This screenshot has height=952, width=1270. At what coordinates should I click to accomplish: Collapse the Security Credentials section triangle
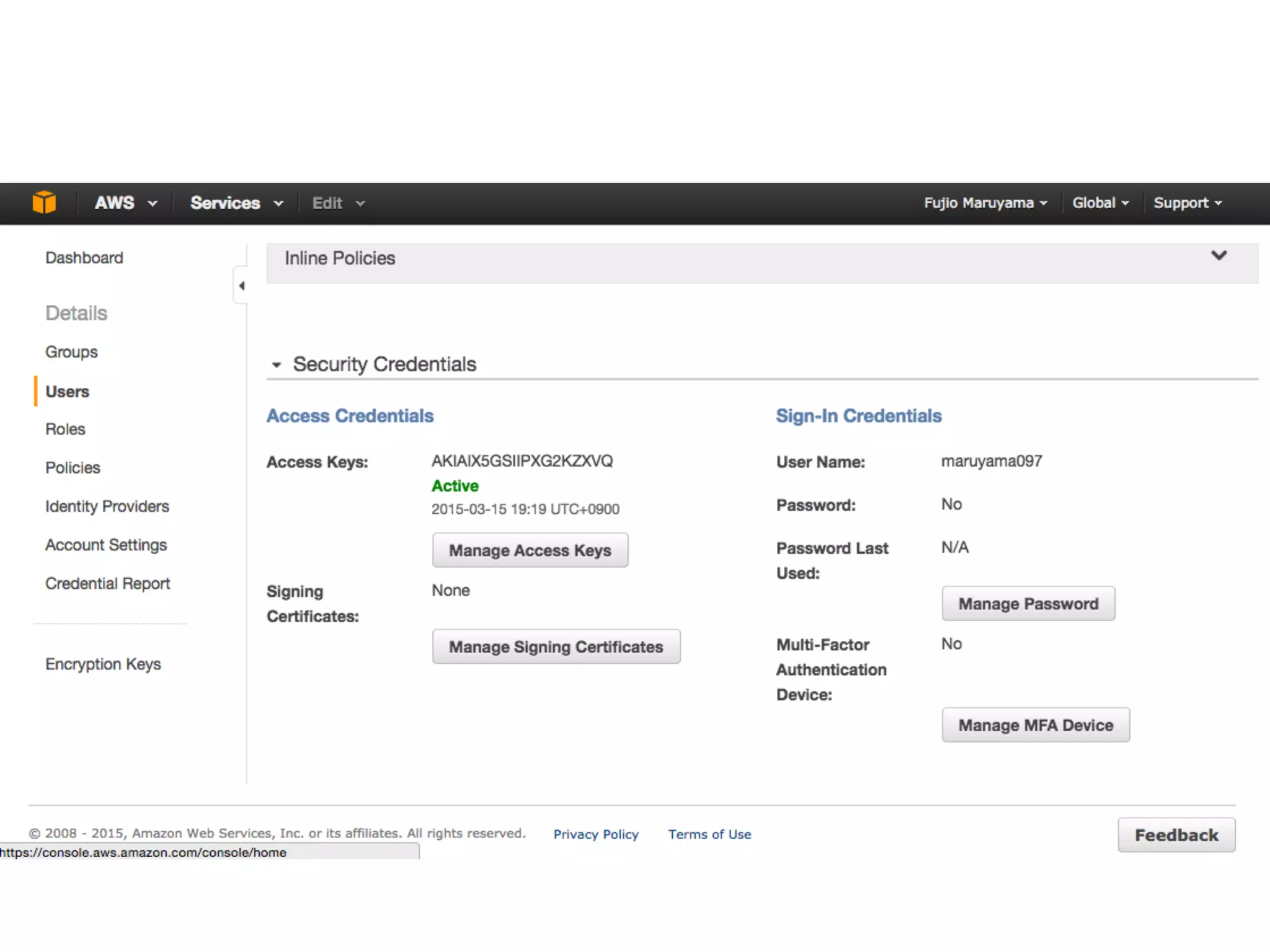(277, 365)
